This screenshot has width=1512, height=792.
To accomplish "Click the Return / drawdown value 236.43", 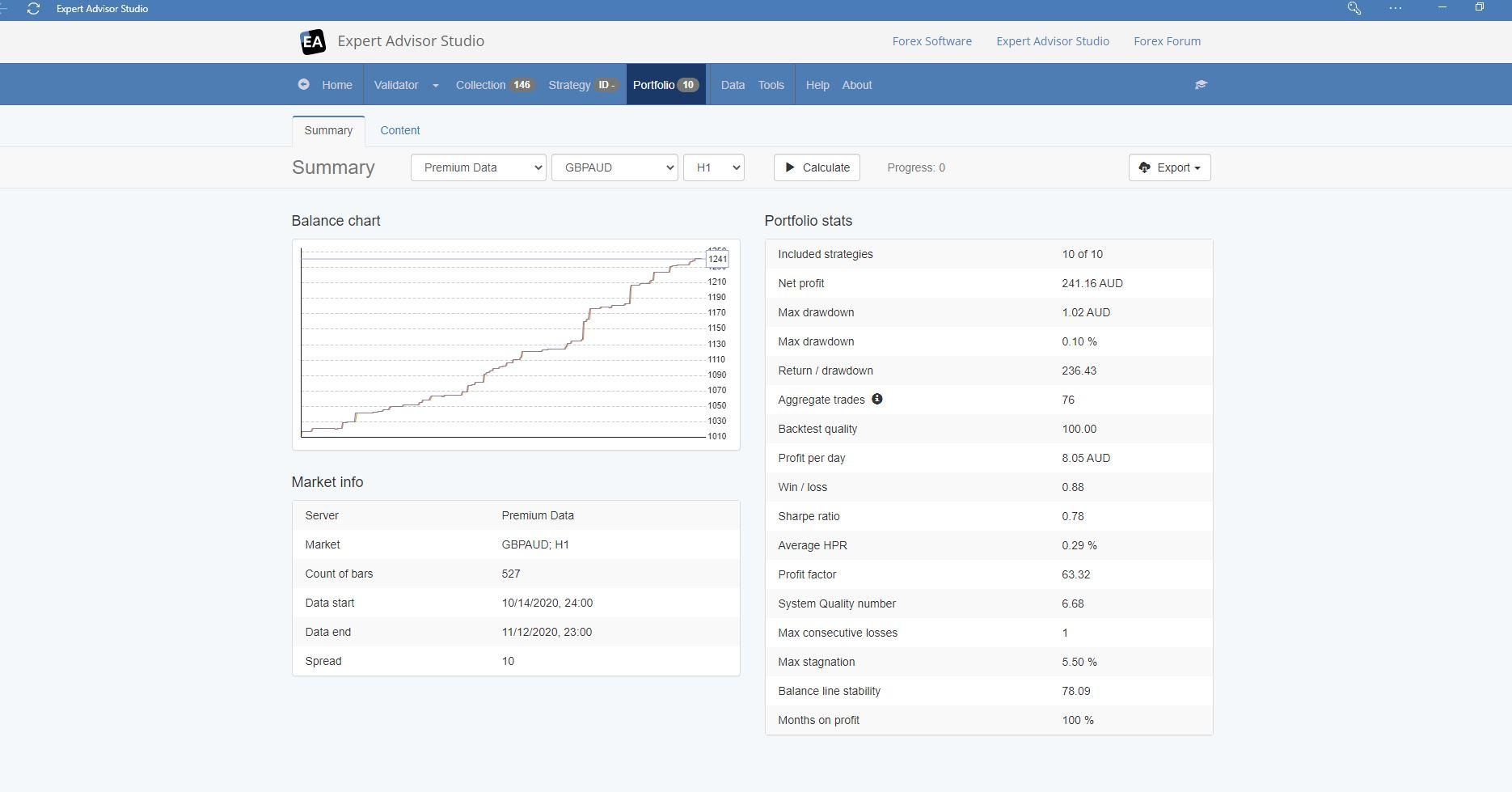I will pyautogui.click(x=1079, y=371).
